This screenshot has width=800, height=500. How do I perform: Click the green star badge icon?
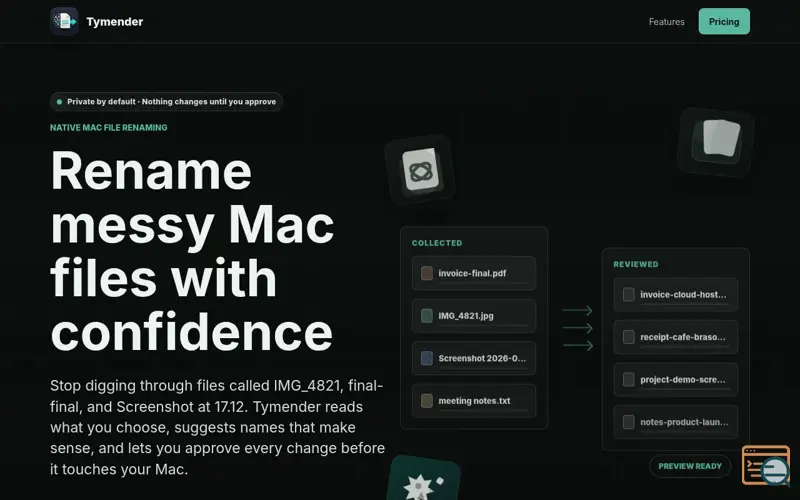[423, 480]
